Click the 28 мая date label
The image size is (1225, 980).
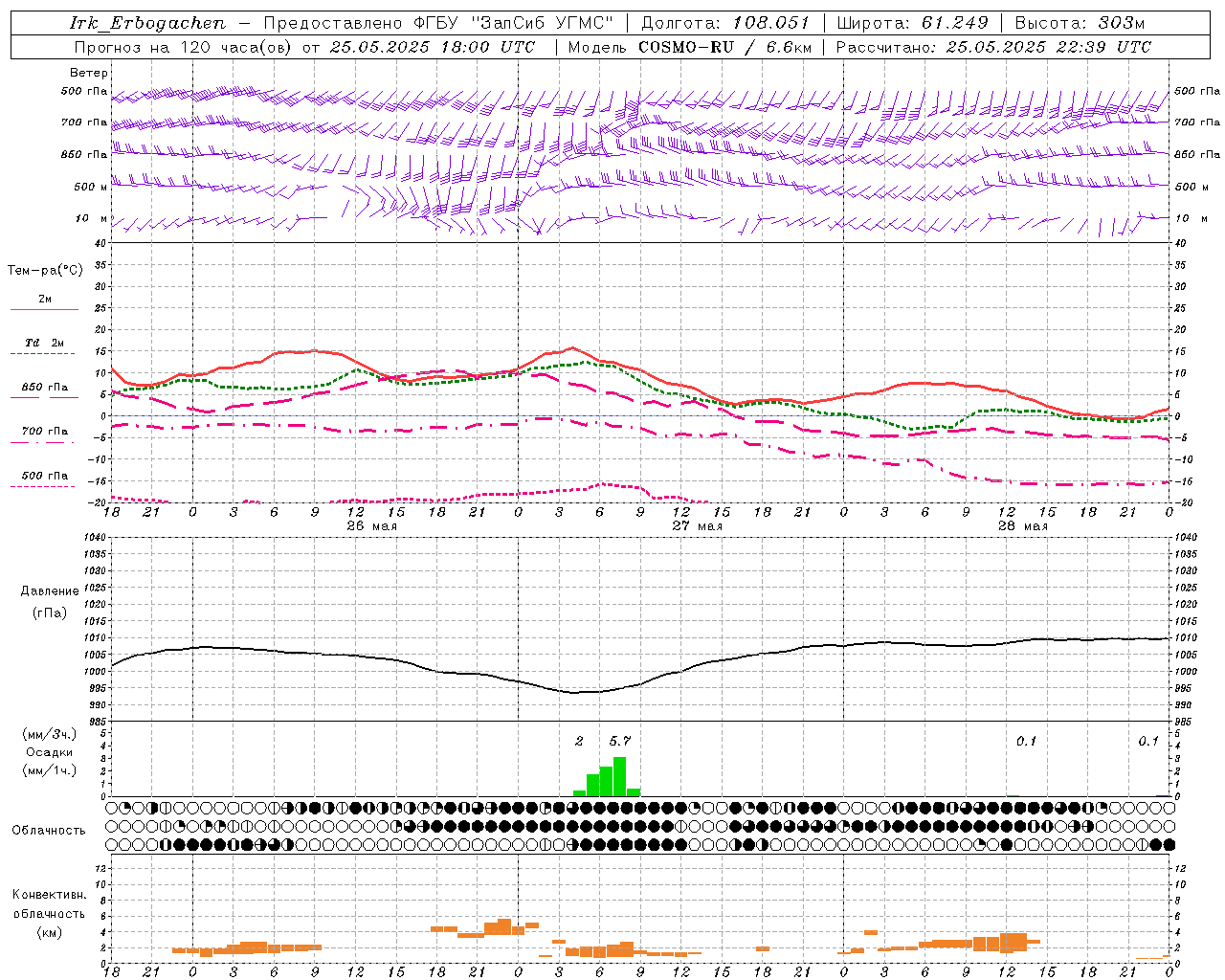(1022, 526)
